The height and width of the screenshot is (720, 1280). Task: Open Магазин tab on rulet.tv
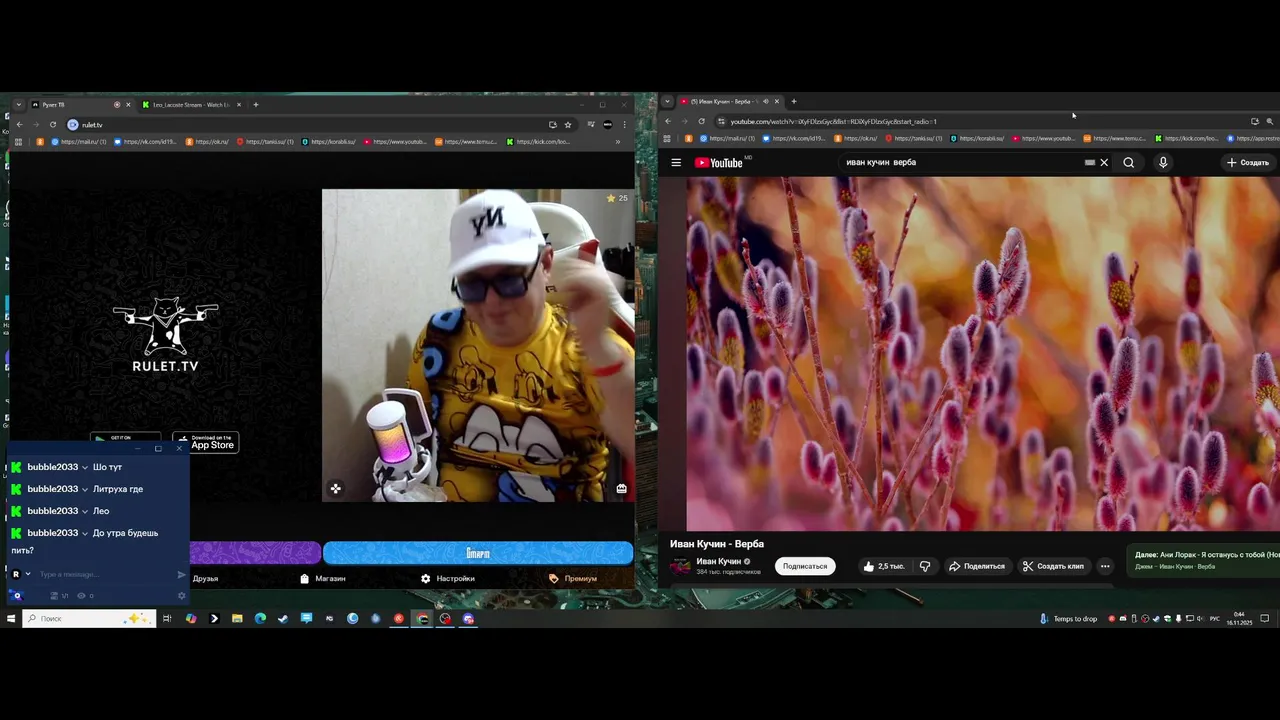(x=323, y=578)
